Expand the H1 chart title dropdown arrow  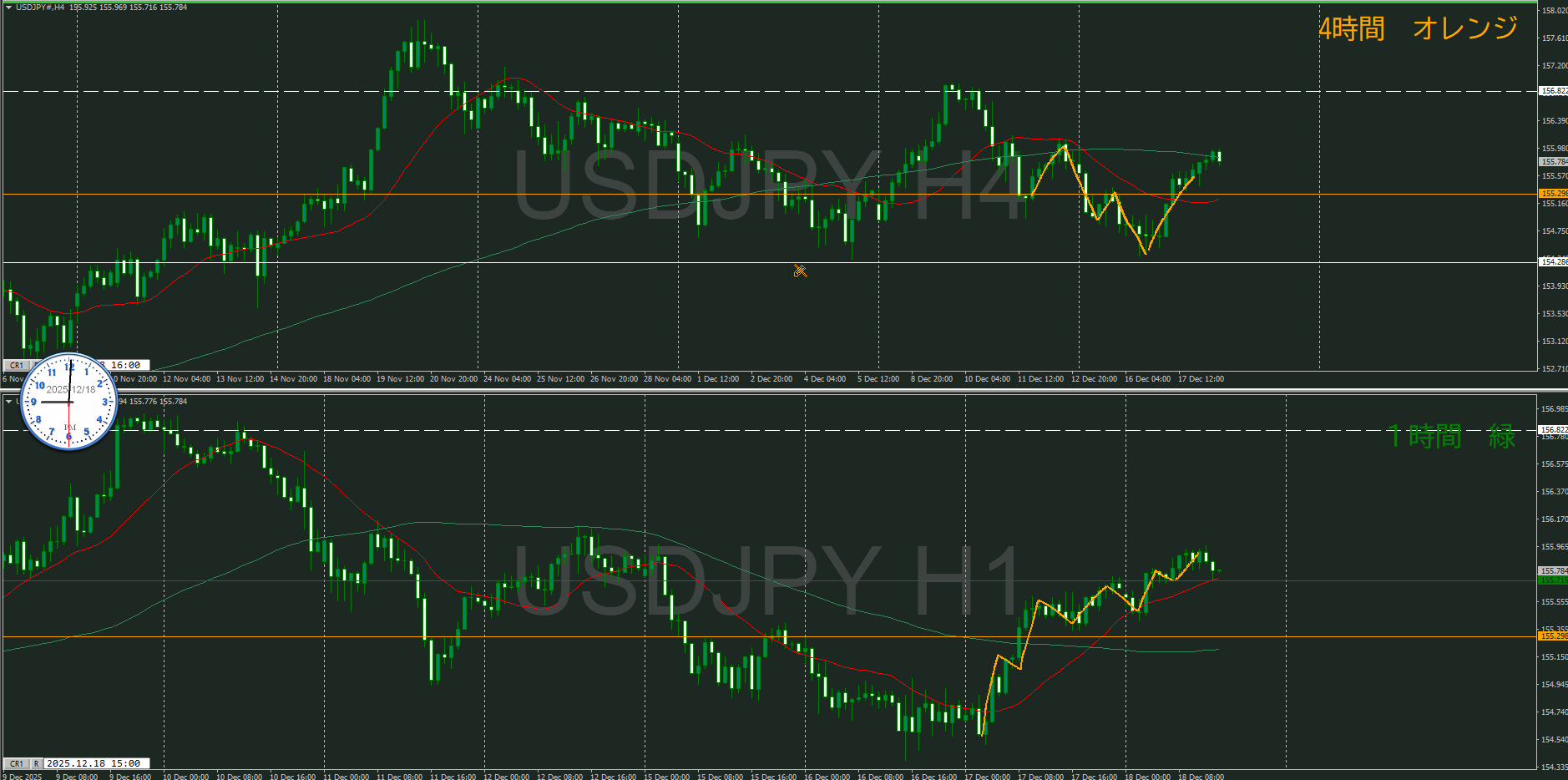click(x=8, y=402)
